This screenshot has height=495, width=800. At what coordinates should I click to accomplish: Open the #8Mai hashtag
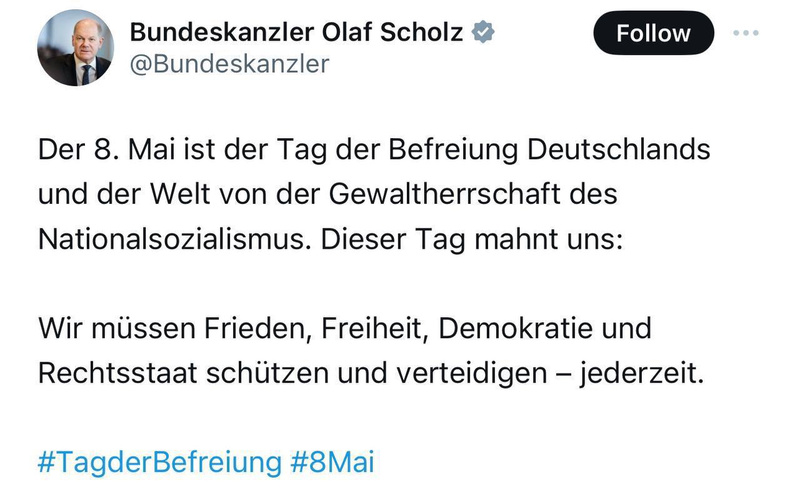point(333,463)
